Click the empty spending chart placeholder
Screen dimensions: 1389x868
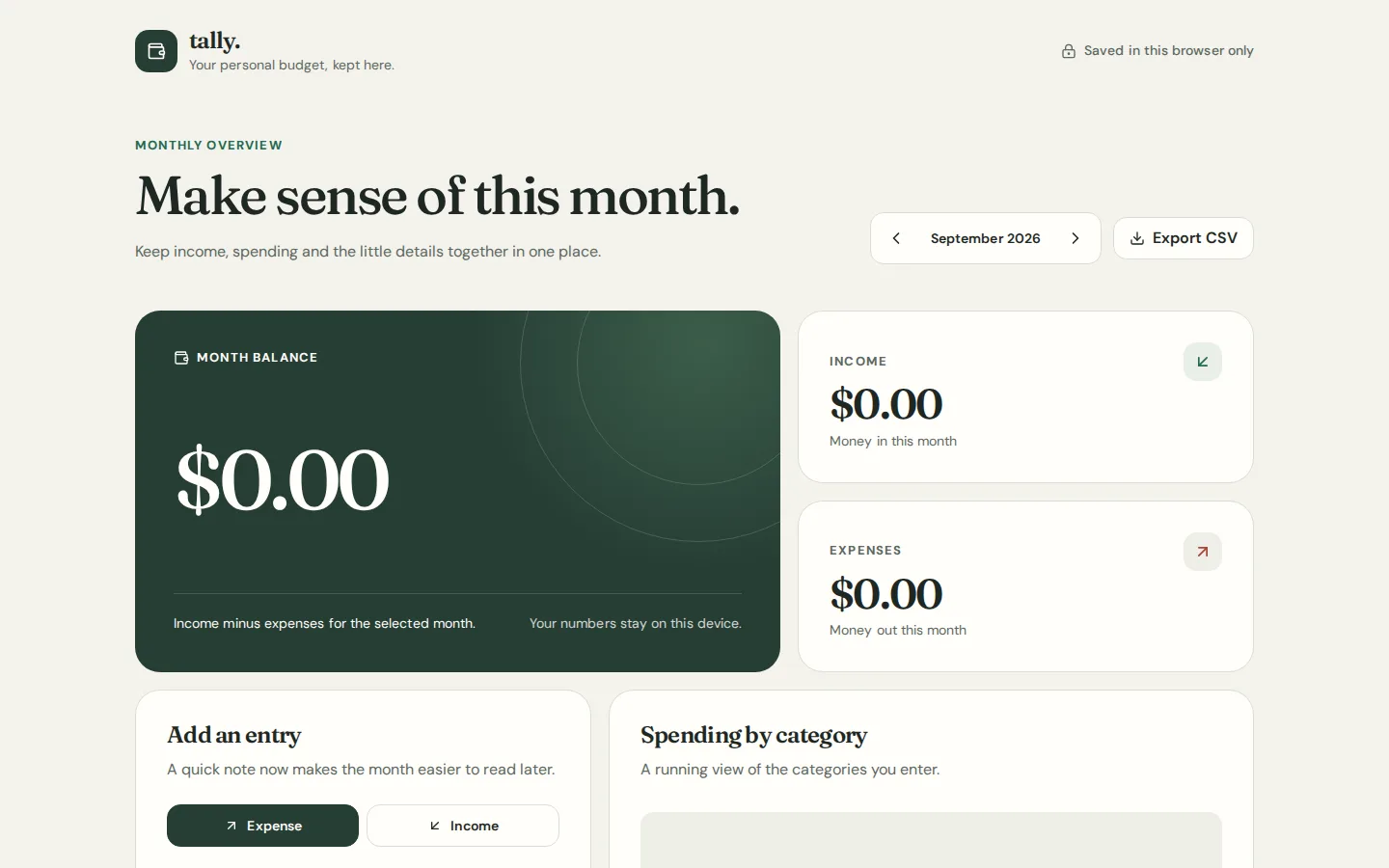click(931, 840)
